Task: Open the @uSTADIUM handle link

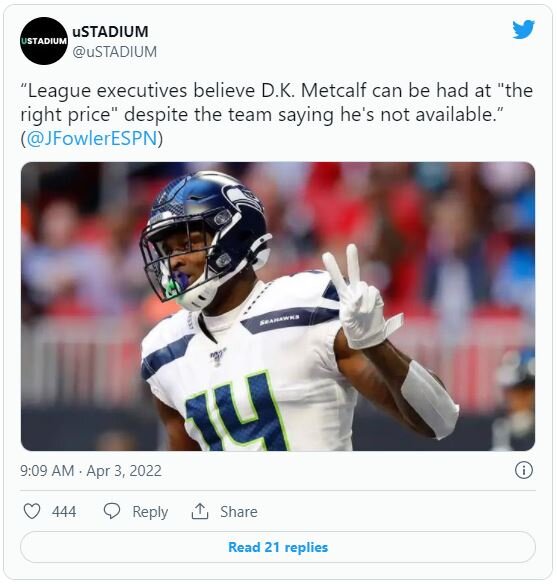Action: 115,52
